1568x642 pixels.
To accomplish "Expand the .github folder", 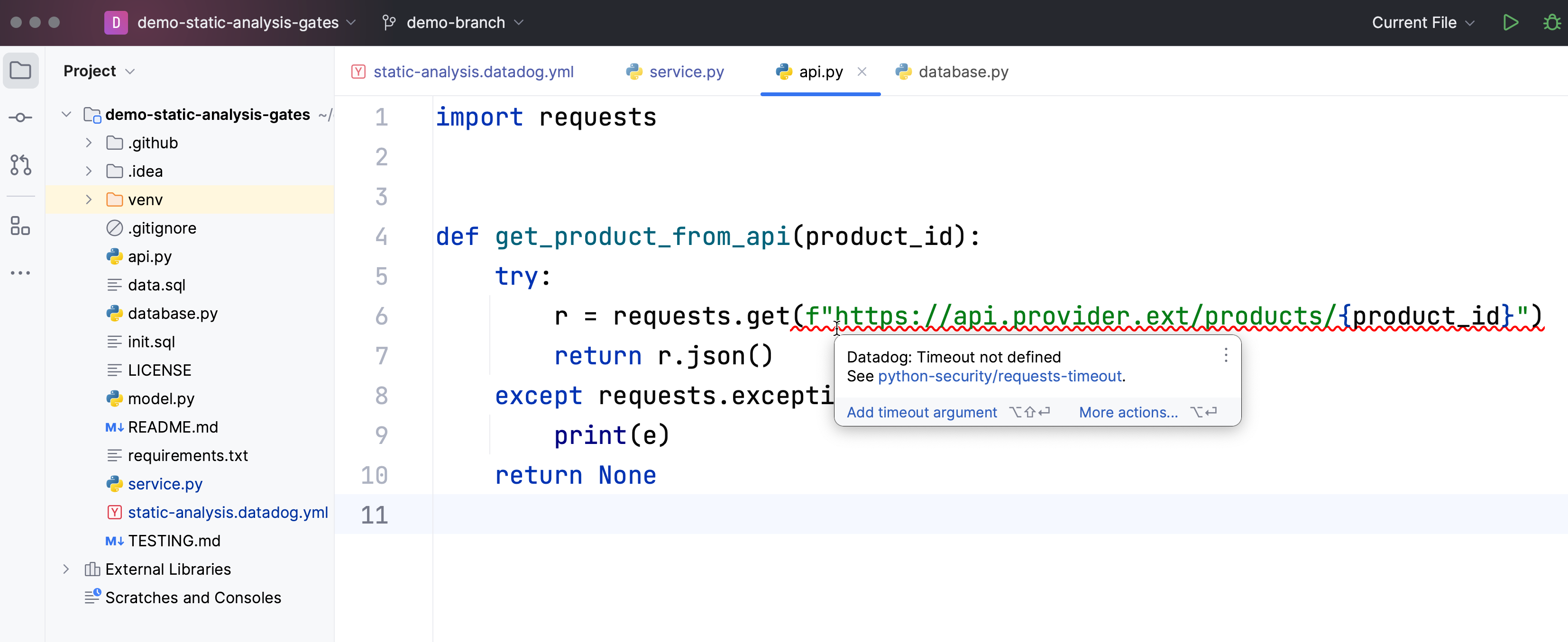I will pos(88,143).
